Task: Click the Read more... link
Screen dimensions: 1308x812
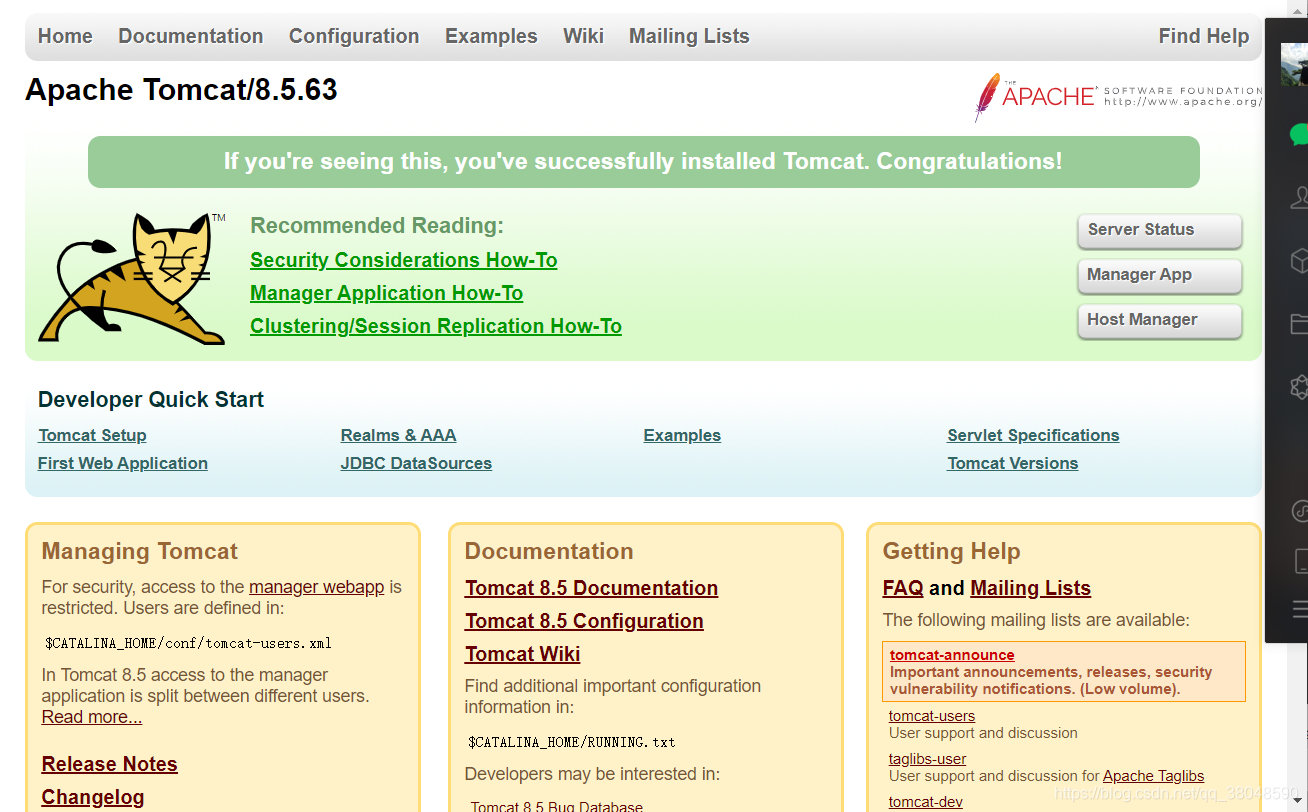Action: point(92,717)
